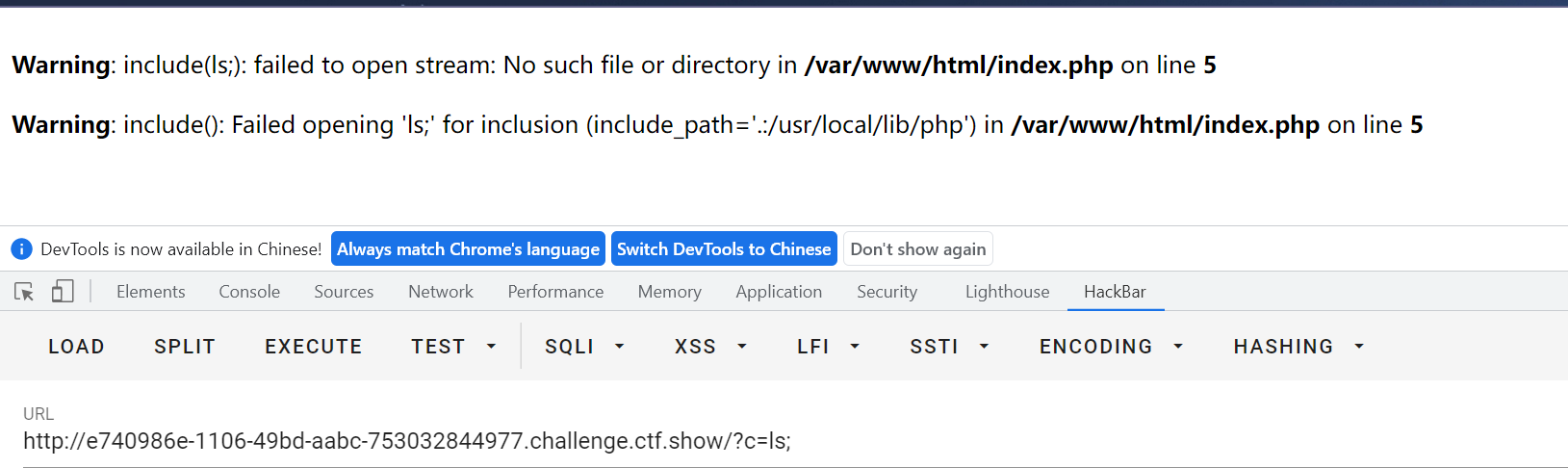This screenshot has height=468, width=1568.
Task: Dismiss with Don't show again button
Action: 918,249
